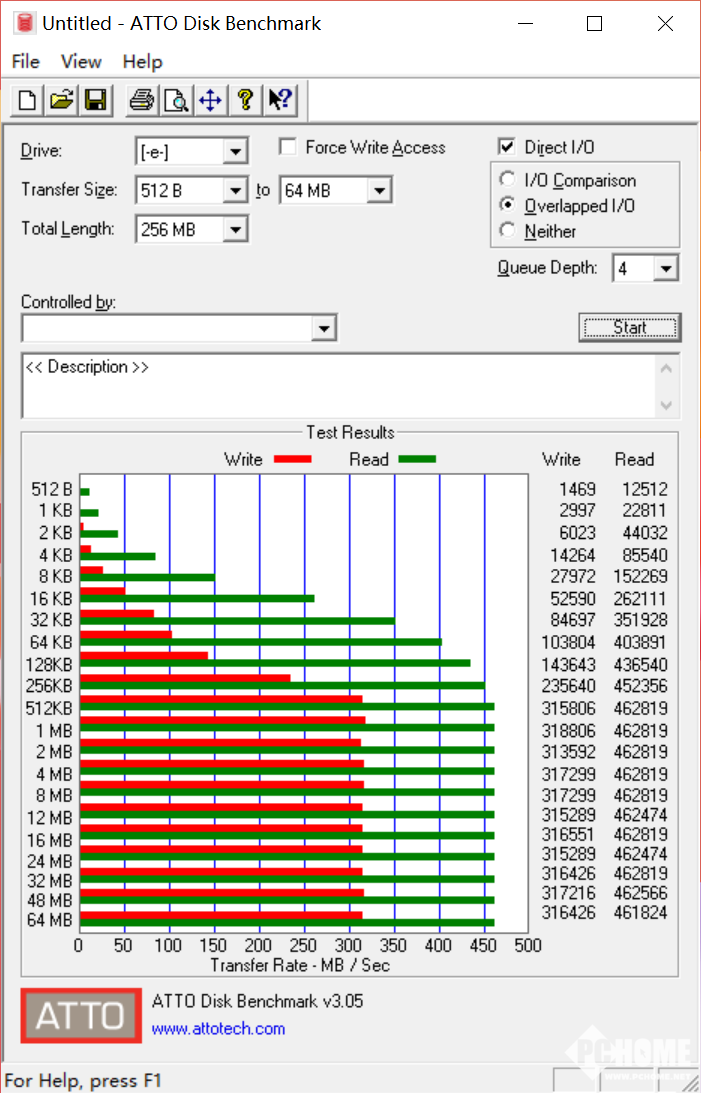701x1093 pixels.
Task: Activate the context help arrow-question icon
Action: (x=279, y=100)
